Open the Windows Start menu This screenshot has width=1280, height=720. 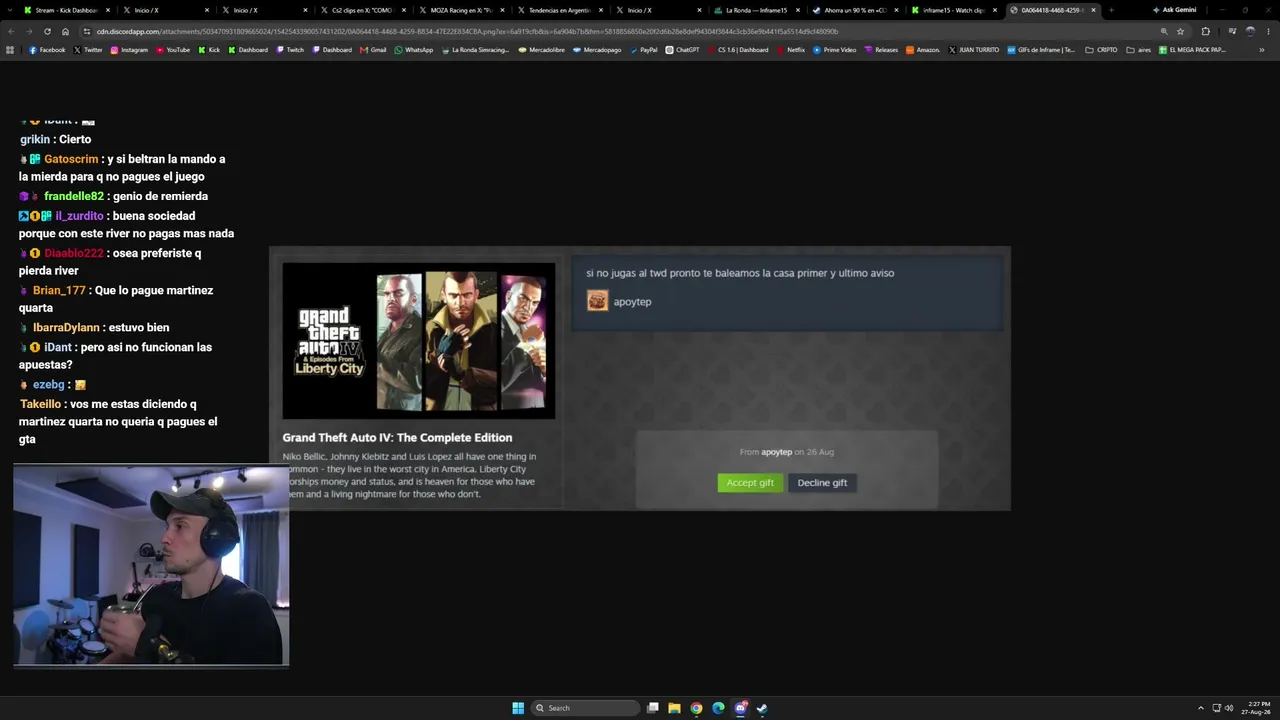click(x=518, y=708)
